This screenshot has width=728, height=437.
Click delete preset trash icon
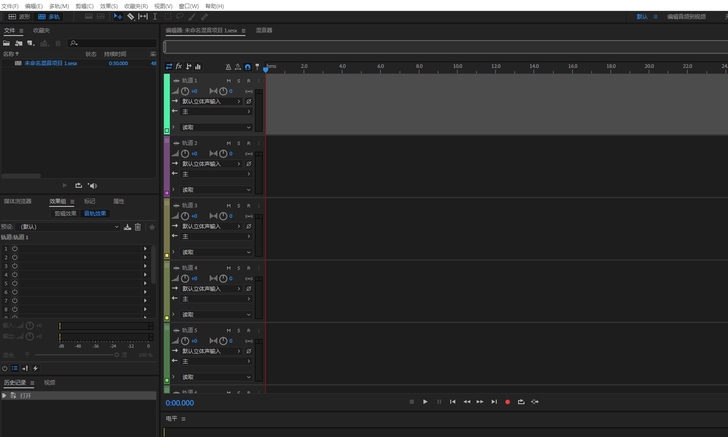click(x=138, y=227)
